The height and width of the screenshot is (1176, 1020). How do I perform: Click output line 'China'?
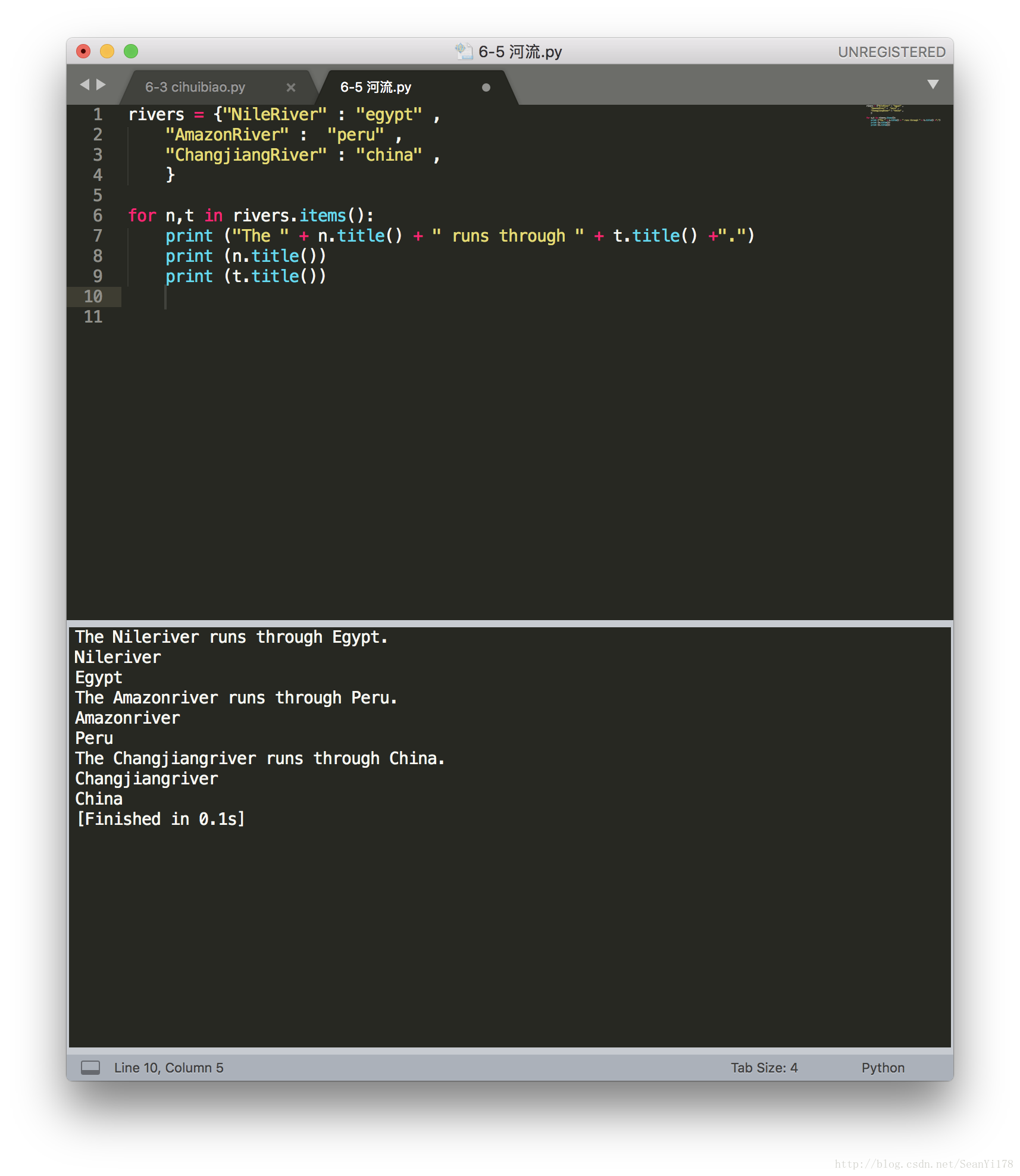point(99,799)
